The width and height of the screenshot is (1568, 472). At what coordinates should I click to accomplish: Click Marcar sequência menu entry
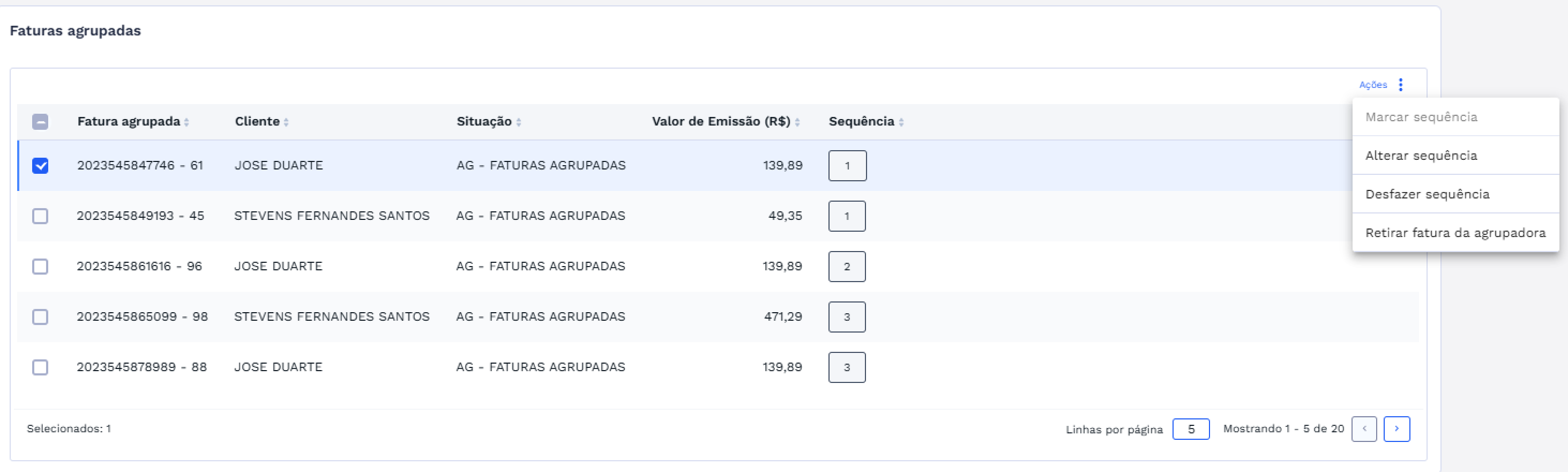(1421, 117)
